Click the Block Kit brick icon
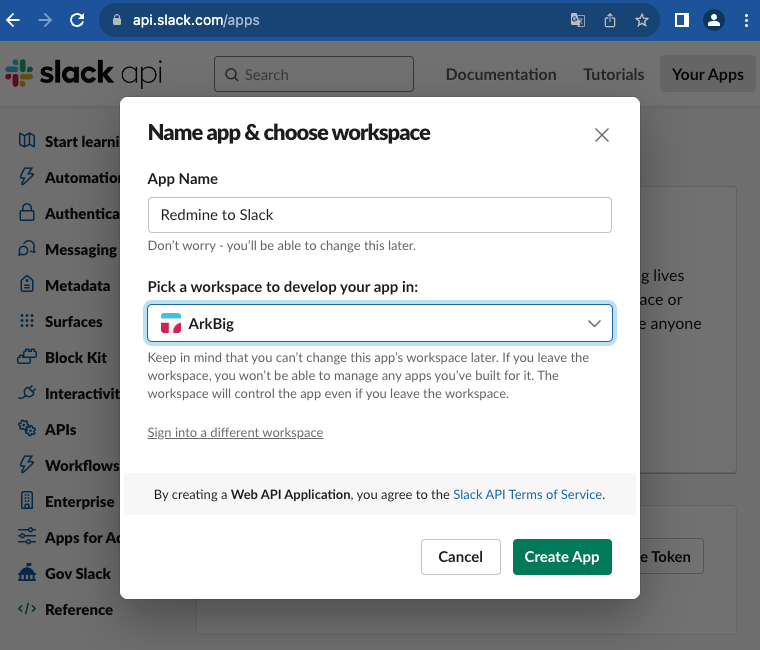 (x=27, y=357)
